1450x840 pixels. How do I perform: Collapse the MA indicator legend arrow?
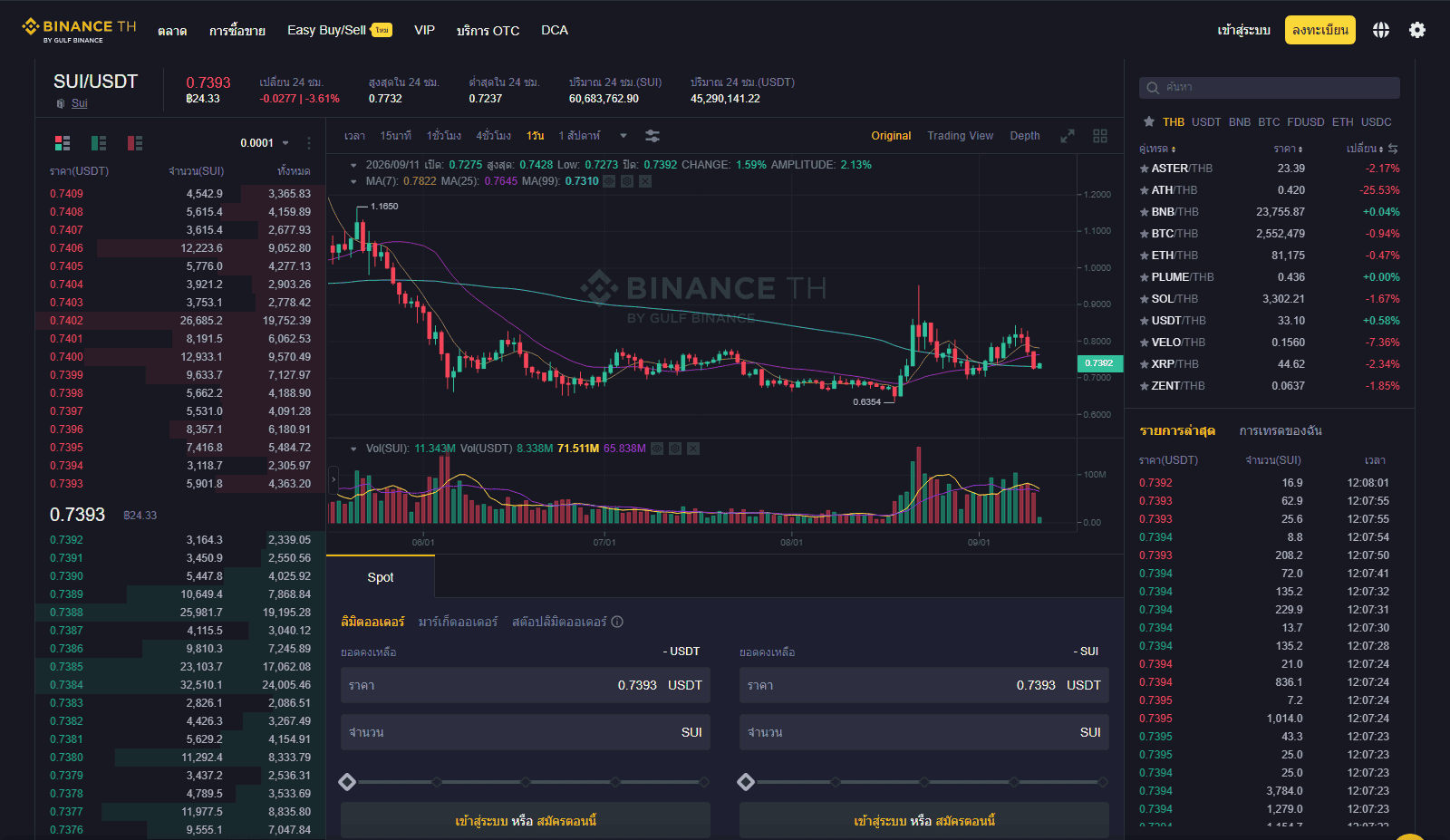click(353, 181)
